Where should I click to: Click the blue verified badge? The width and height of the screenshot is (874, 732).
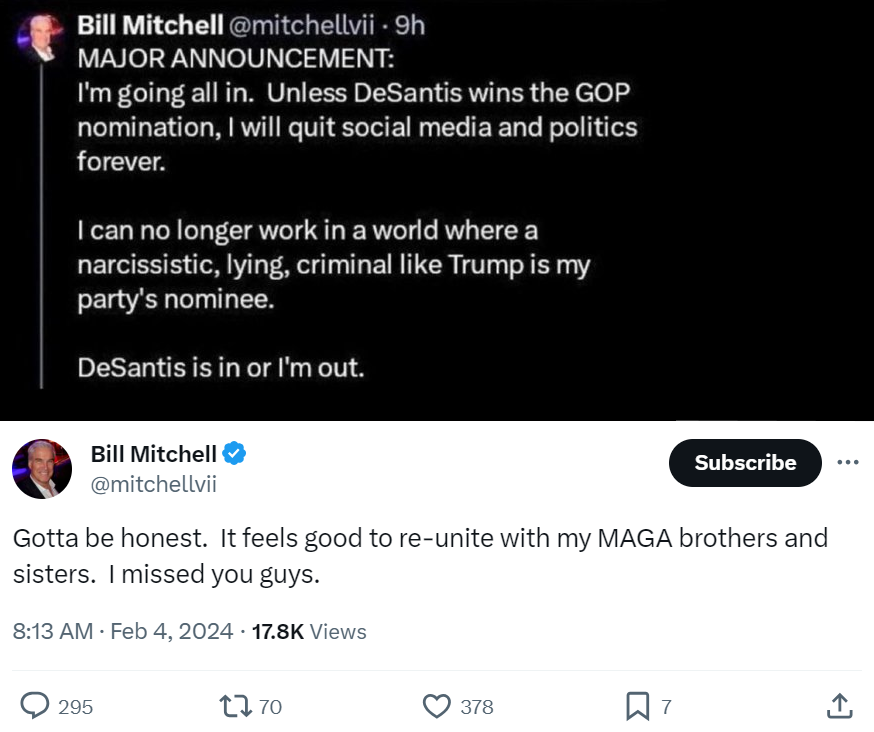point(234,453)
